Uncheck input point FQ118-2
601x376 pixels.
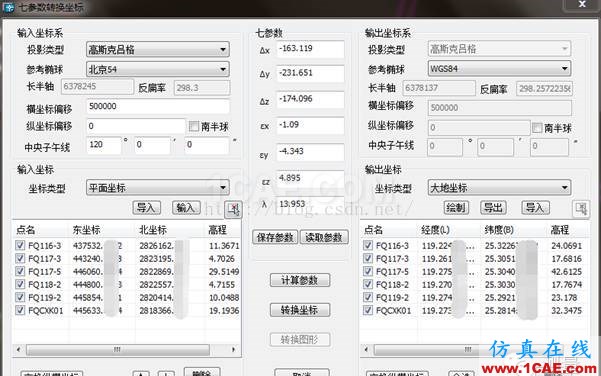[20, 284]
